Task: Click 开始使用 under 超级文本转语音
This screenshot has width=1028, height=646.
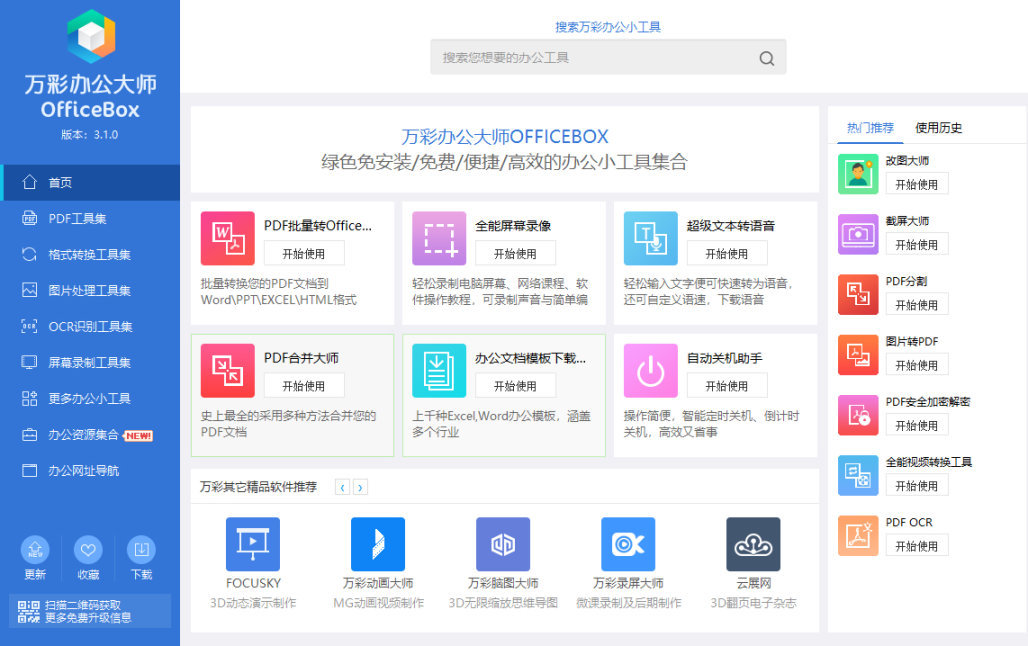Action: coord(727,254)
